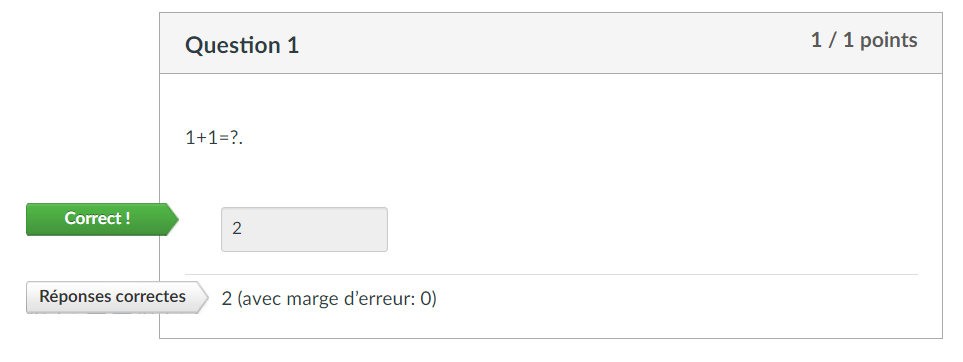Viewport: 963px width, 362px height.
Task: Click the correct answer text starting with 2 (avec
Action: pos(329,299)
